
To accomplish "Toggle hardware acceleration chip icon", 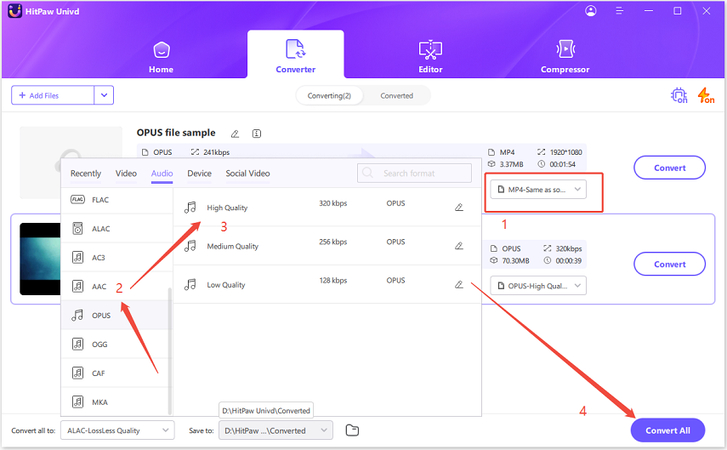I will click(x=679, y=95).
